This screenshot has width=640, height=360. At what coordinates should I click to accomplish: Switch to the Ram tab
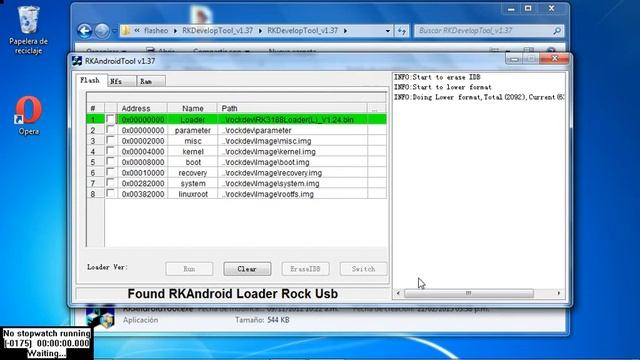coord(151,81)
